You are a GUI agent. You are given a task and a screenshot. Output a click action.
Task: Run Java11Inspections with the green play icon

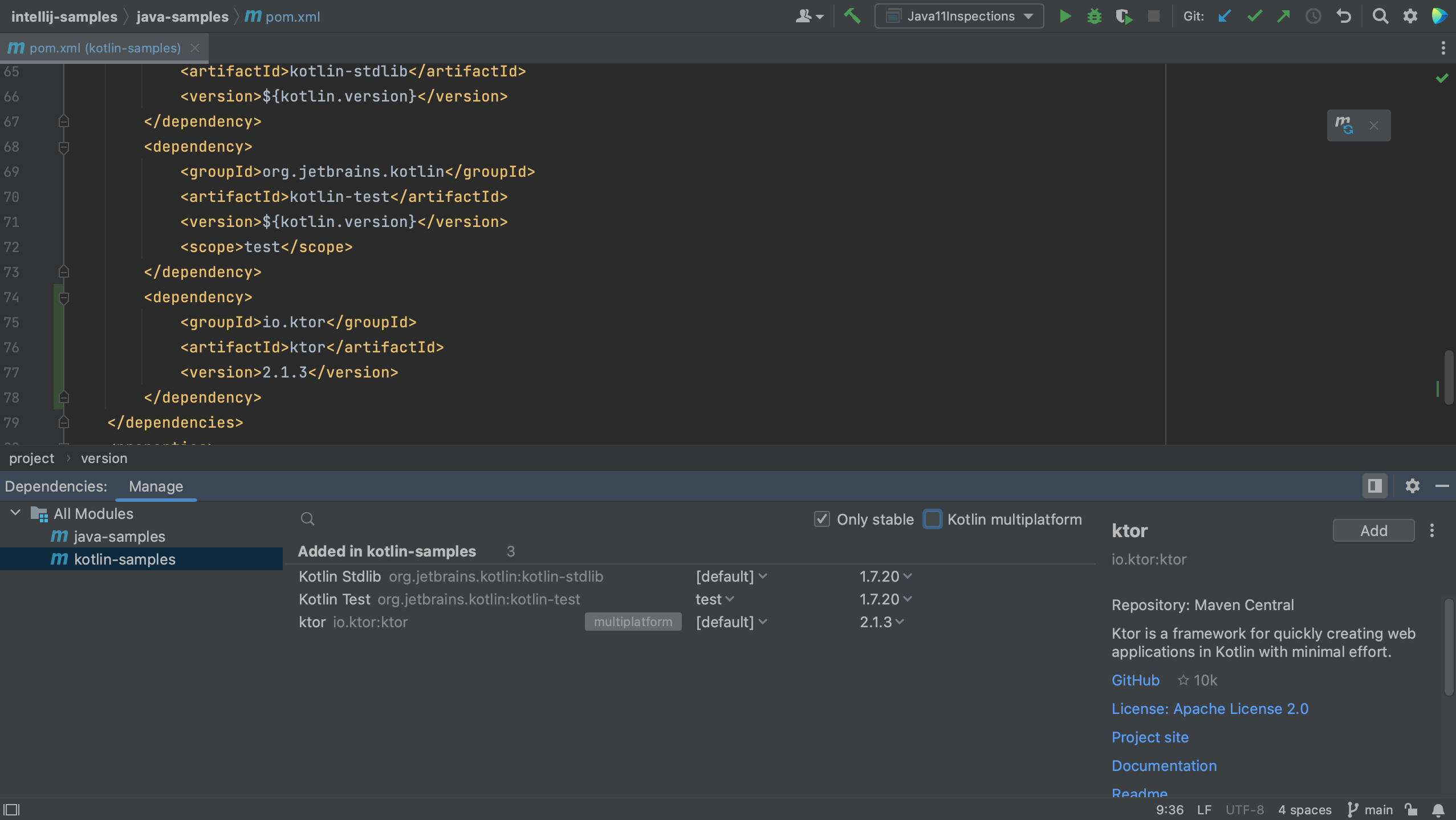tap(1065, 16)
